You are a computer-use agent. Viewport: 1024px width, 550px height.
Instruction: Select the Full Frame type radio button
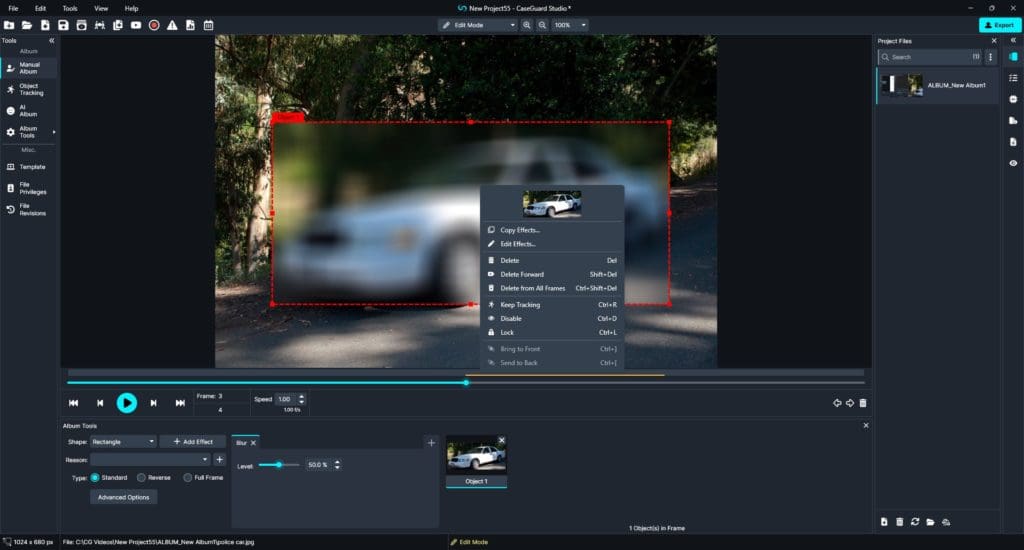(x=187, y=477)
